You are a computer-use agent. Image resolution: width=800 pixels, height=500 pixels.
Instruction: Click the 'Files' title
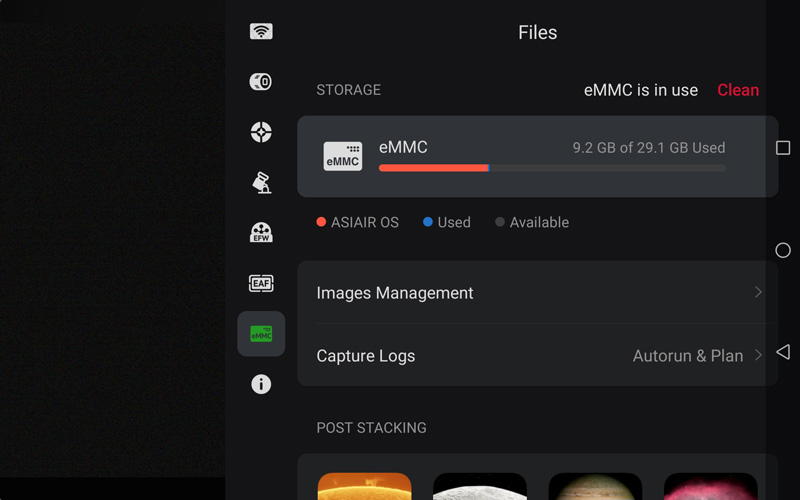[538, 33]
